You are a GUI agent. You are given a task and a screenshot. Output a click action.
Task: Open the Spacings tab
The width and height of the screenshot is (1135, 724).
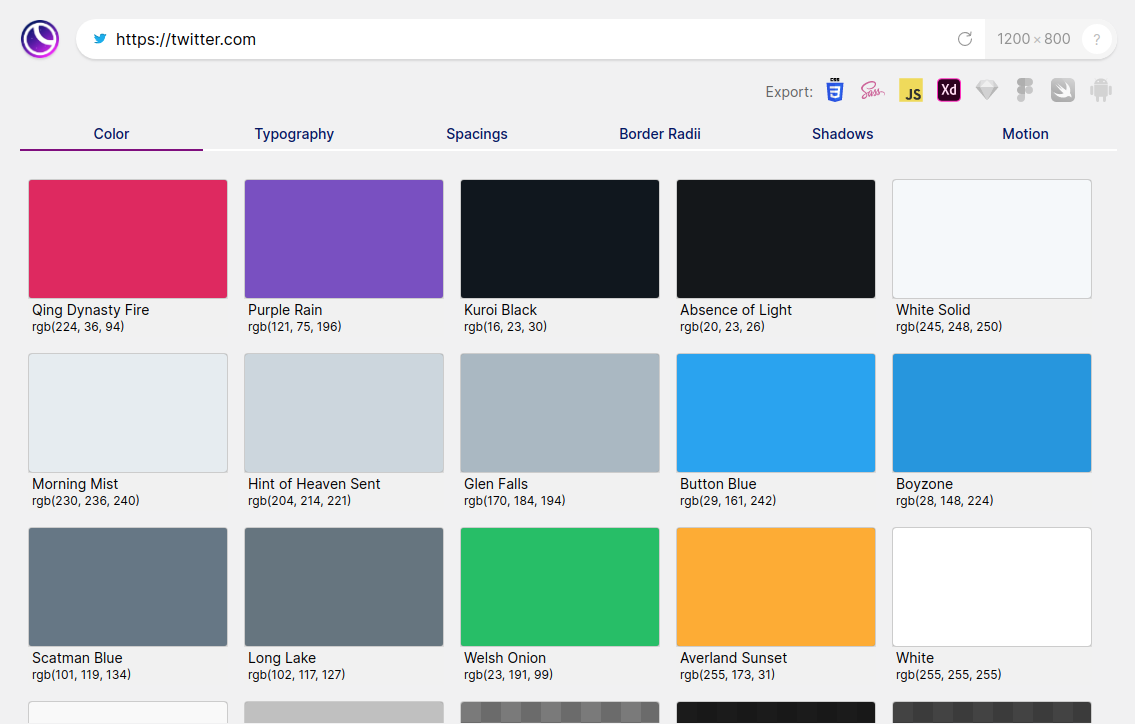click(x=477, y=134)
